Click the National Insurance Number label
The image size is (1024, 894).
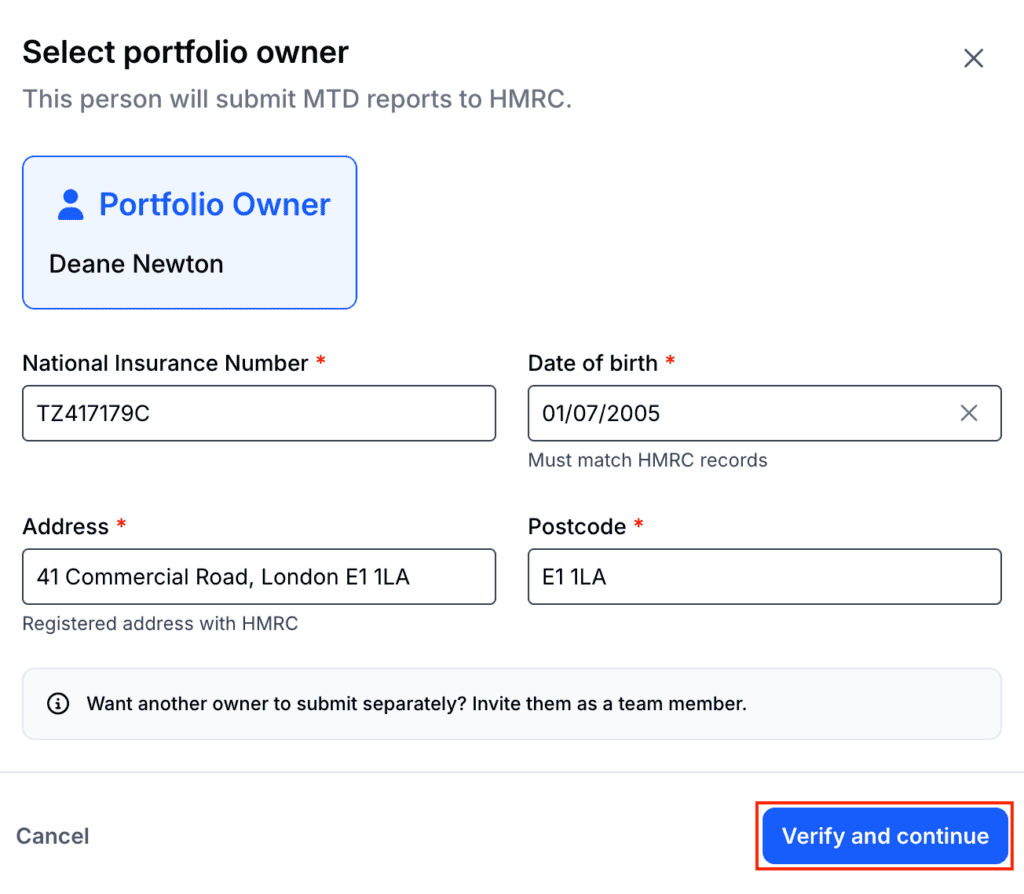pos(165,363)
